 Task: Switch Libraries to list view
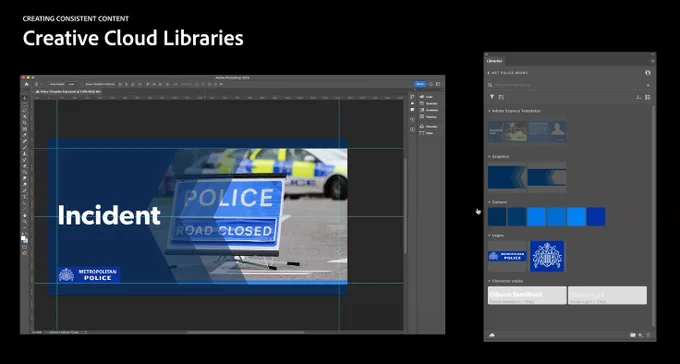click(639, 97)
